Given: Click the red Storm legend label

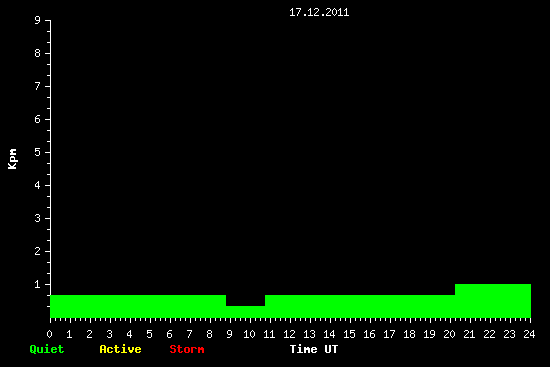Looking at the screenshot, I should 187,349.
